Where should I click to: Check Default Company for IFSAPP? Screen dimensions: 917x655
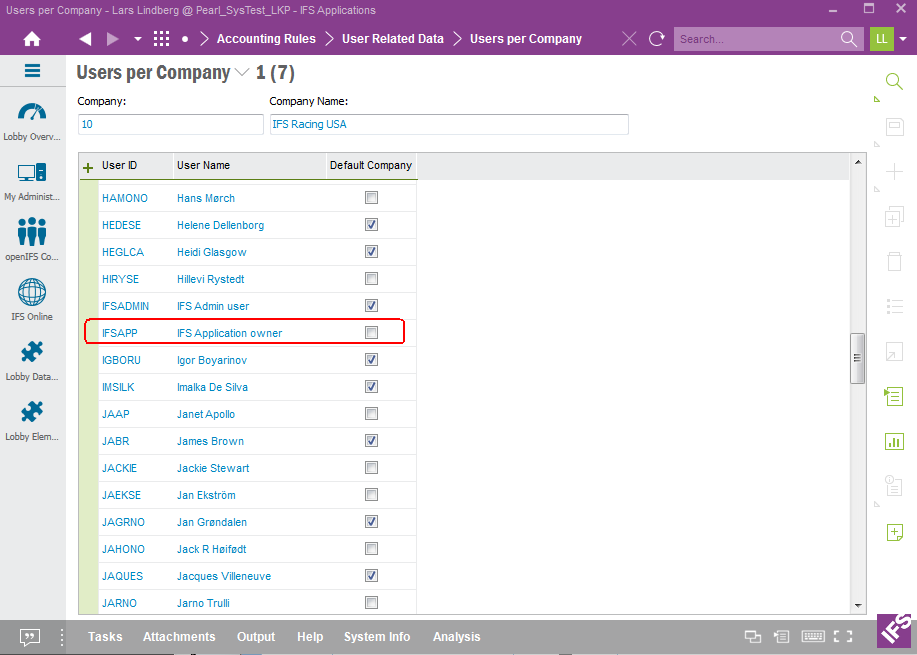click(x=371, y=332)
